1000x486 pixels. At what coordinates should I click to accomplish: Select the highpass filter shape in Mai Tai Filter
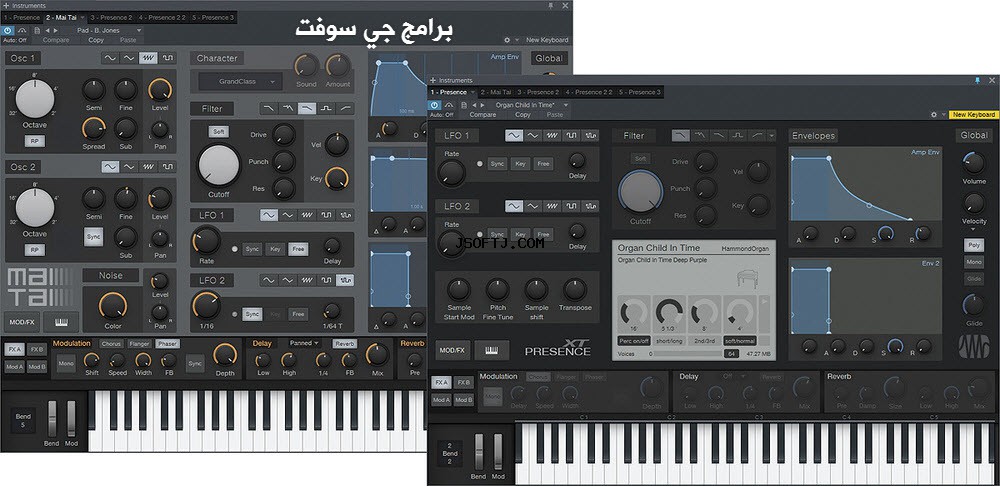[345, 108]
